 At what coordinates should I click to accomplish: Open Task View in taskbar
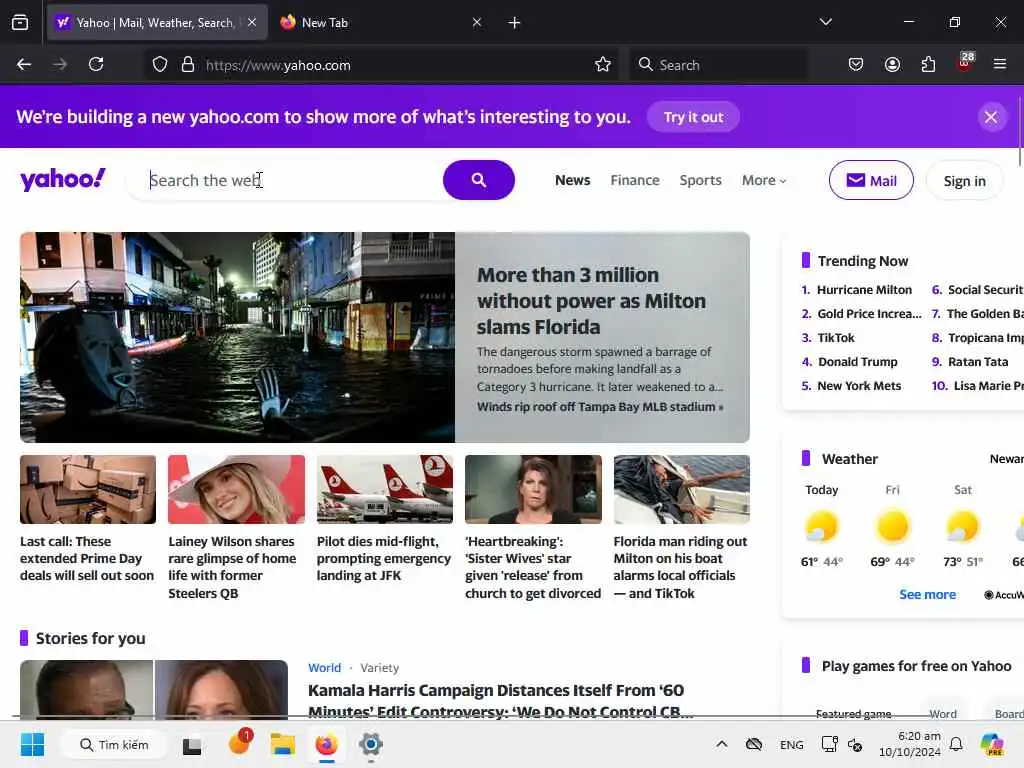[x=192, y=745]
